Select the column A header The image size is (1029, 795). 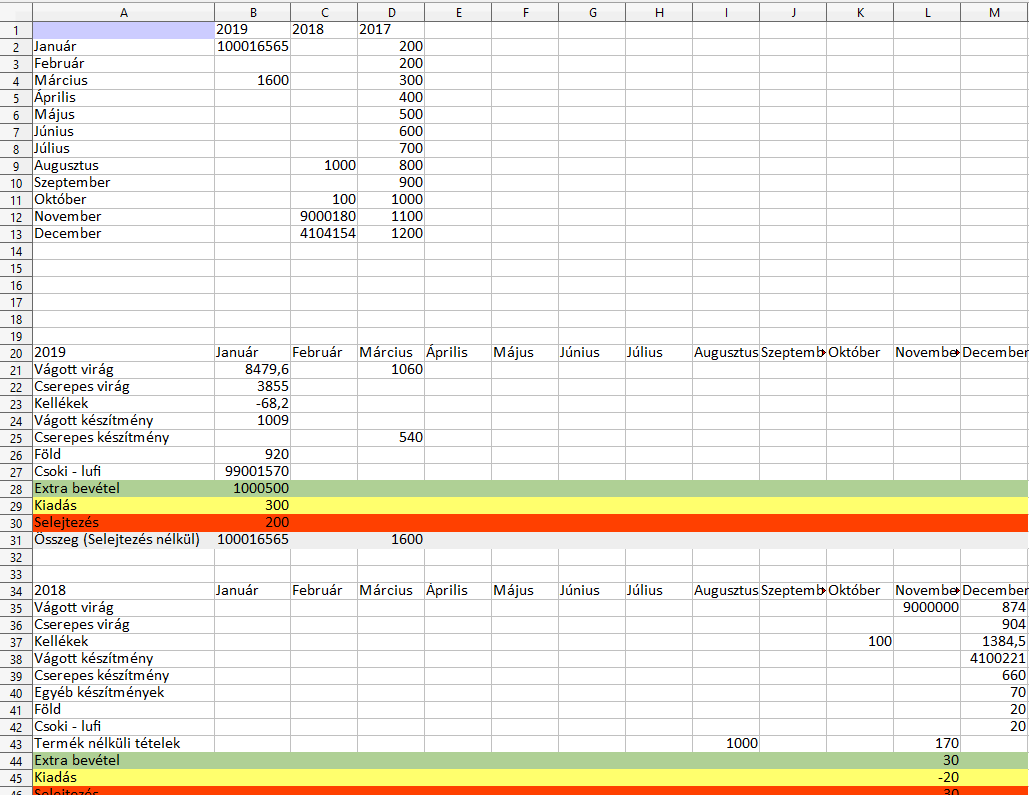click(x=123, y=11)
